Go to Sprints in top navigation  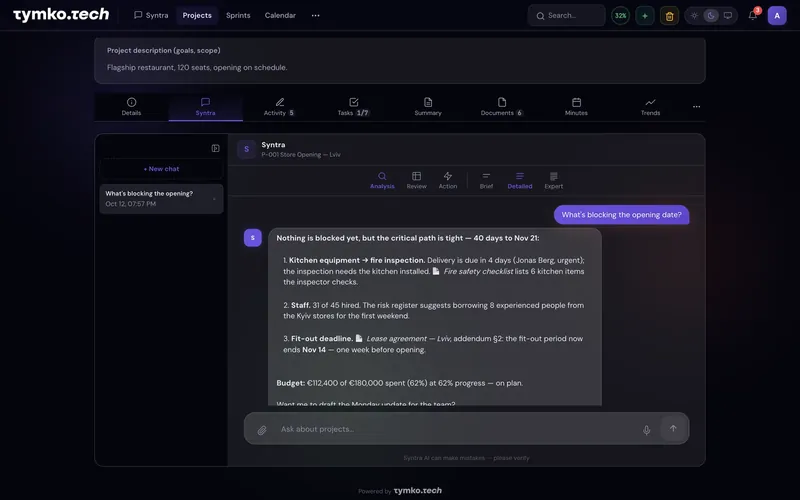coord(238,15)
